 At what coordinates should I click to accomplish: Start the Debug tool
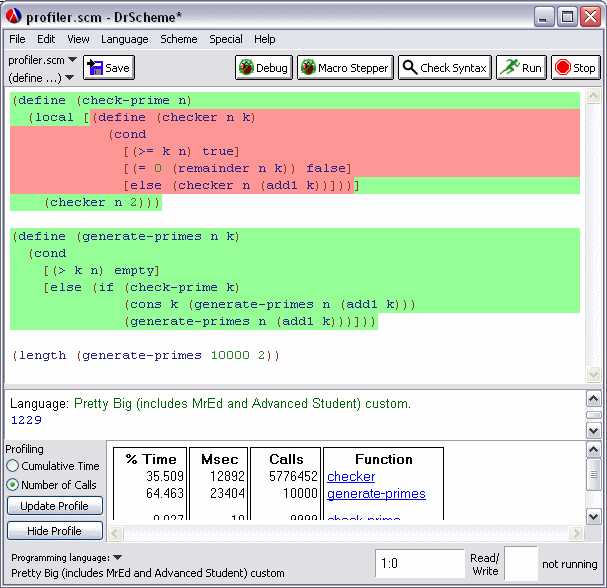coord(264,68)
